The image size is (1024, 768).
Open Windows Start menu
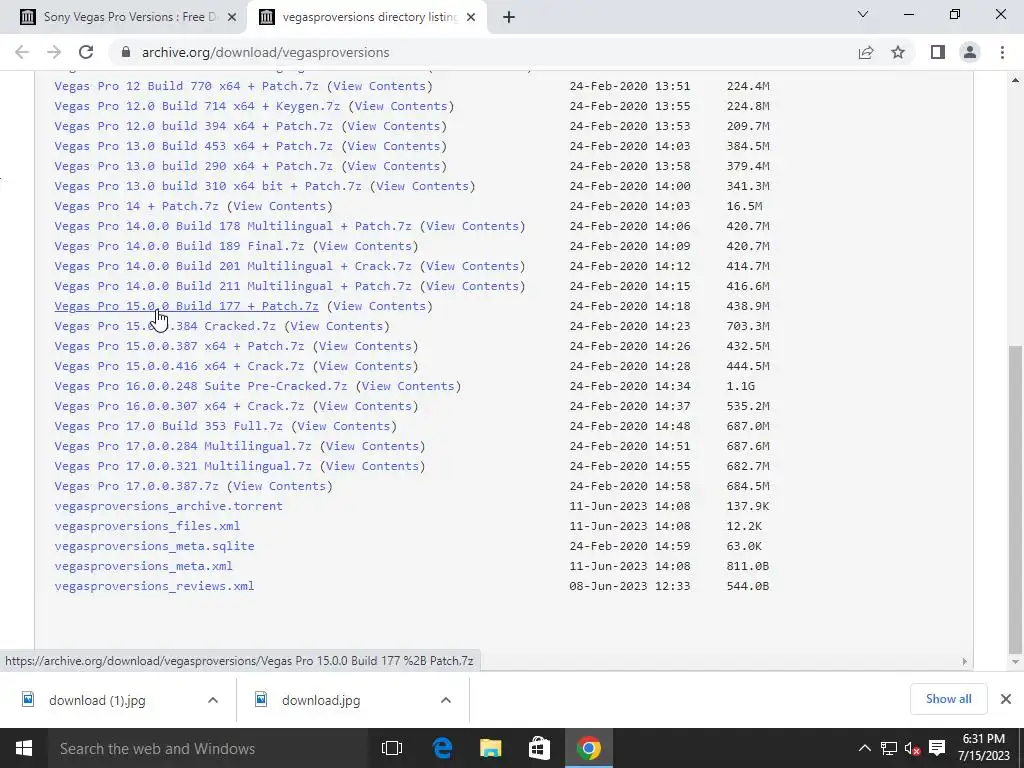coord(24,748)
